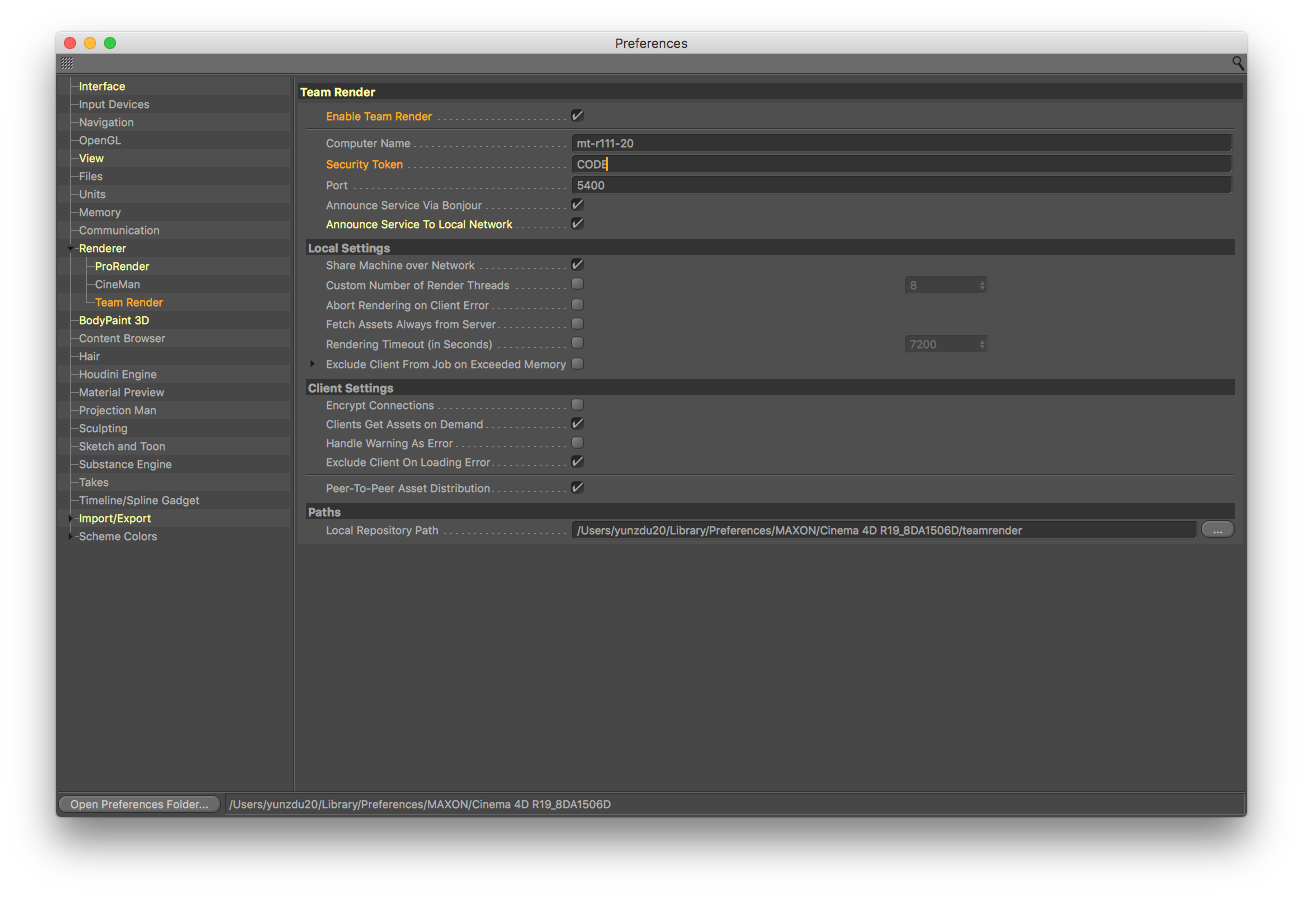
Task: Enable Encrypt Connections checkbox
Action: [577, 405]
